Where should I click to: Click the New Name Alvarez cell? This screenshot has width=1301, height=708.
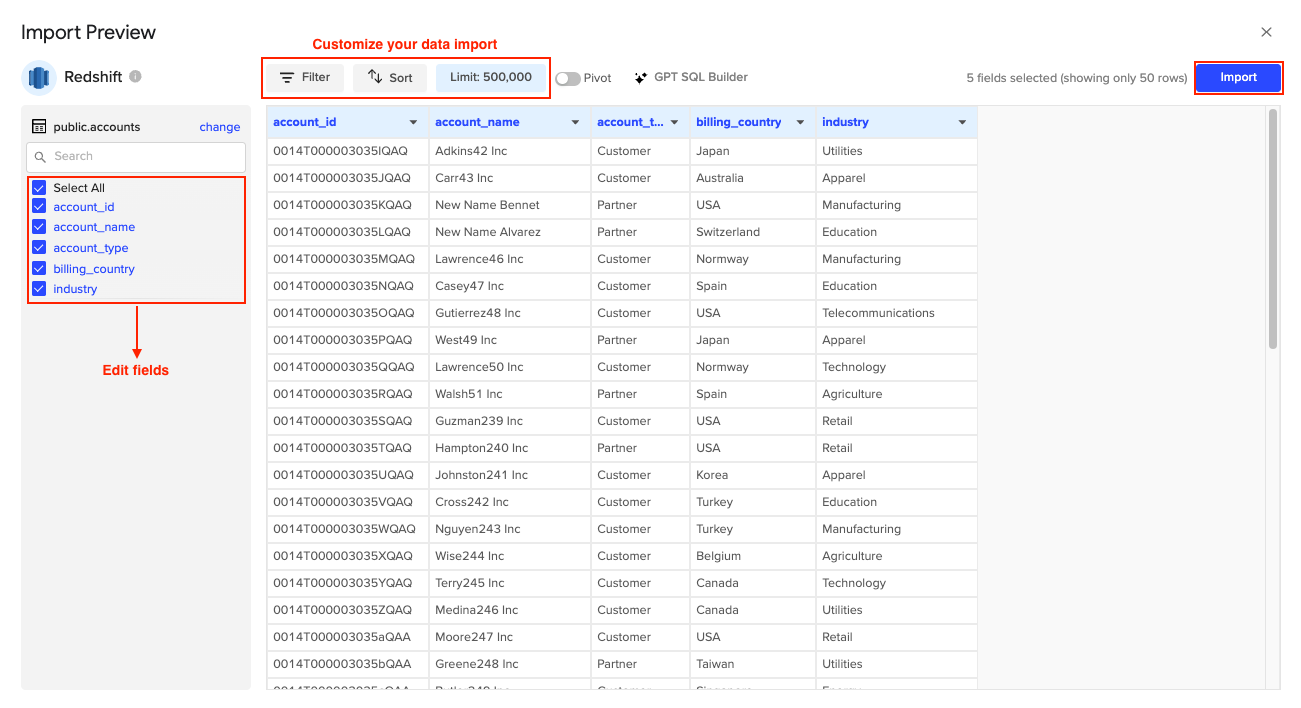[x=509, y=232]
